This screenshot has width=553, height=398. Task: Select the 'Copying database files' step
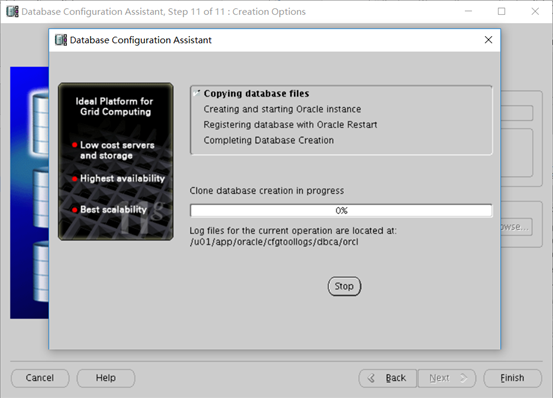pos(256,93)
